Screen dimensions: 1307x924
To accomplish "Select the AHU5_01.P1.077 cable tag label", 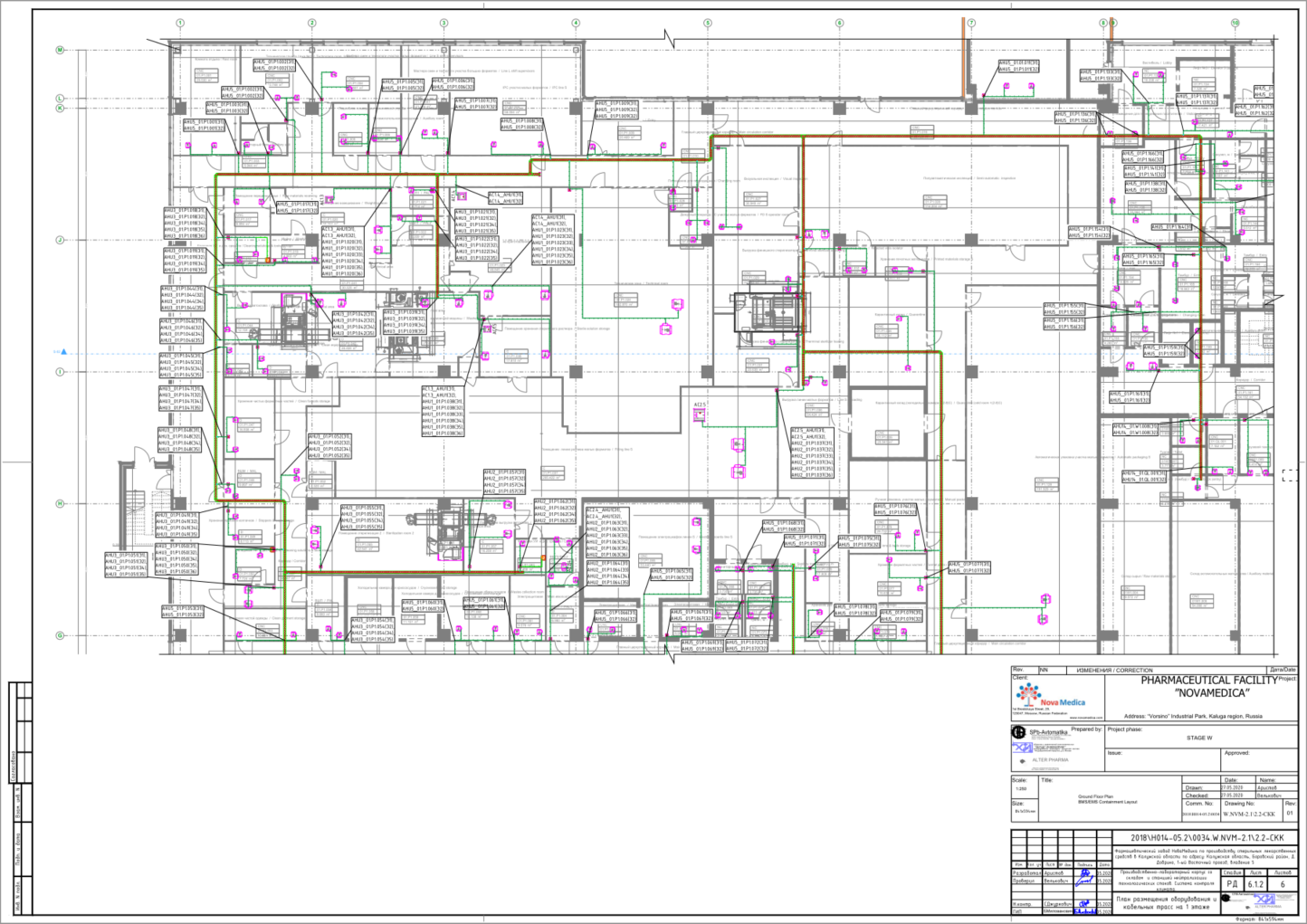I will [x=969, y=568].
